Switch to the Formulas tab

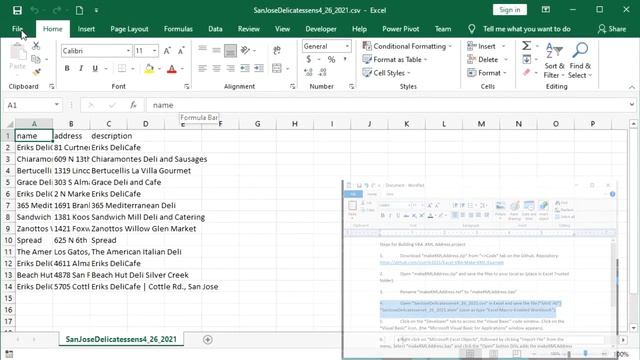pos(178,29)
